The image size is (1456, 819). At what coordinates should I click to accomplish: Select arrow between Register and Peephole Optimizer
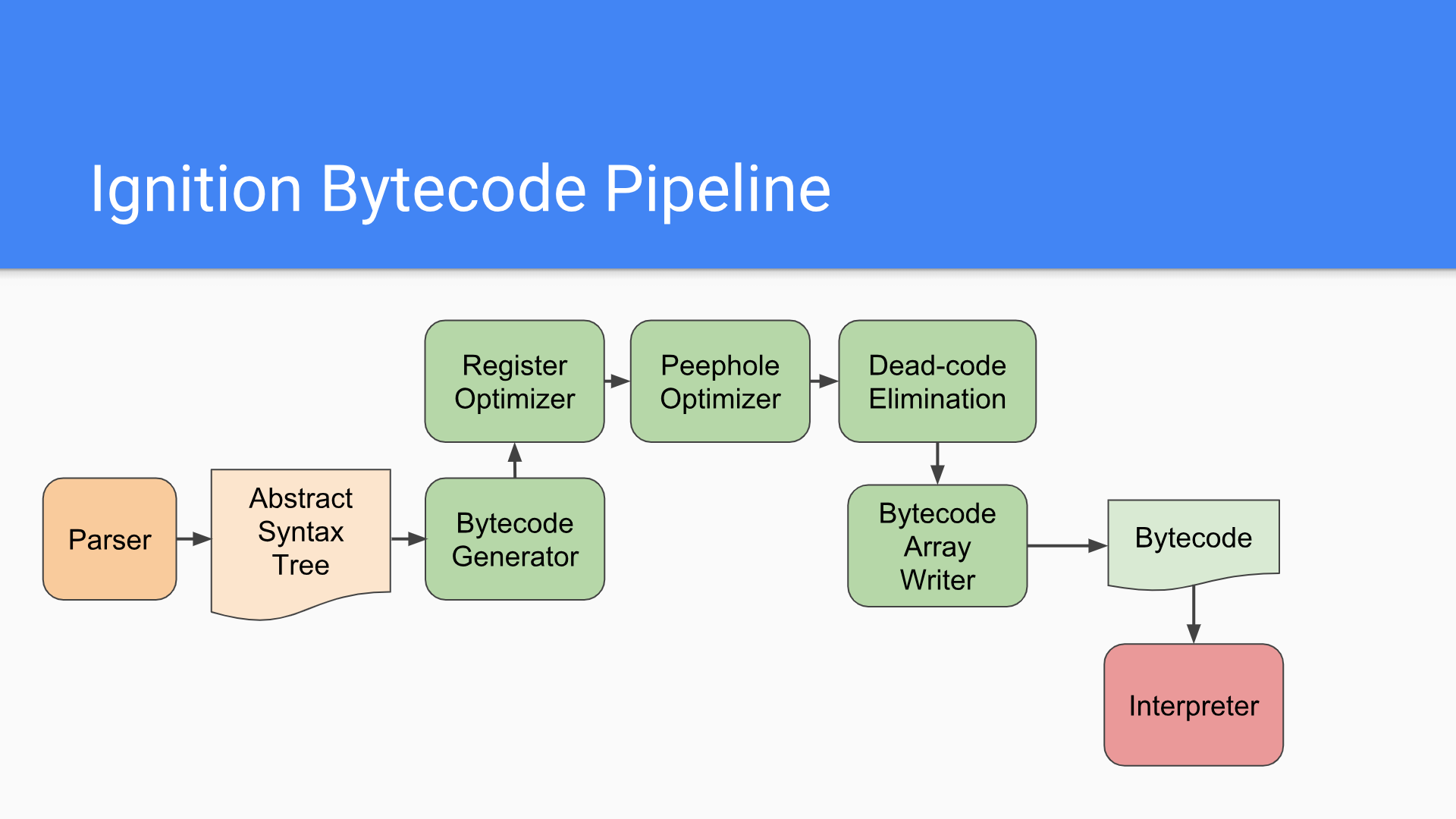click(617, 381)
